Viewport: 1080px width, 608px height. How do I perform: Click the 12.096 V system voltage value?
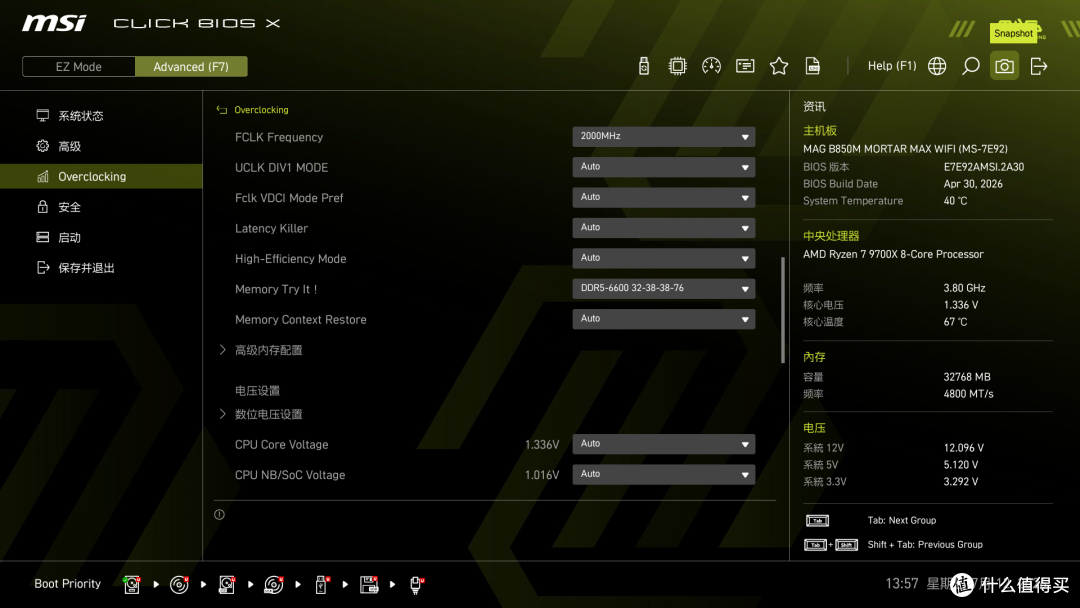(964, 448)
